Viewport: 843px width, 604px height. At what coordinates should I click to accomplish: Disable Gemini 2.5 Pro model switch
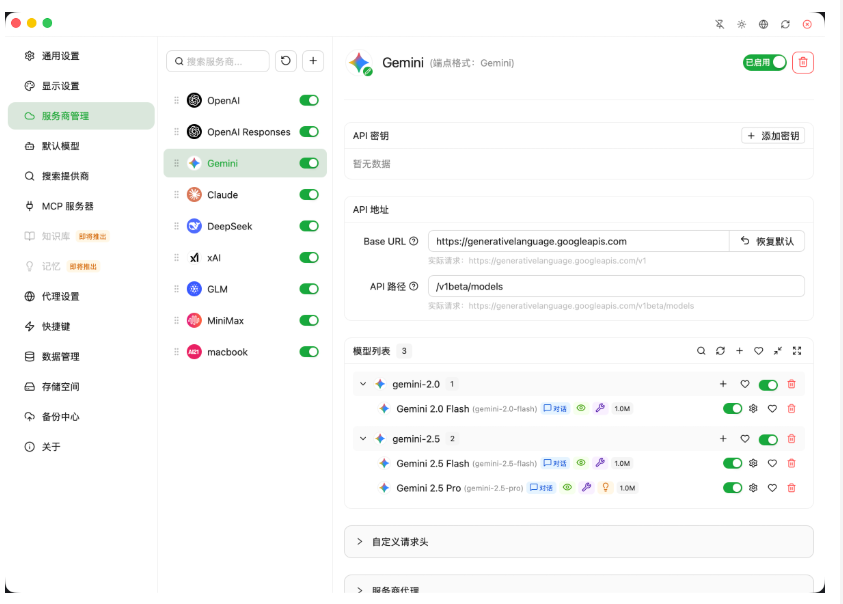732,488
